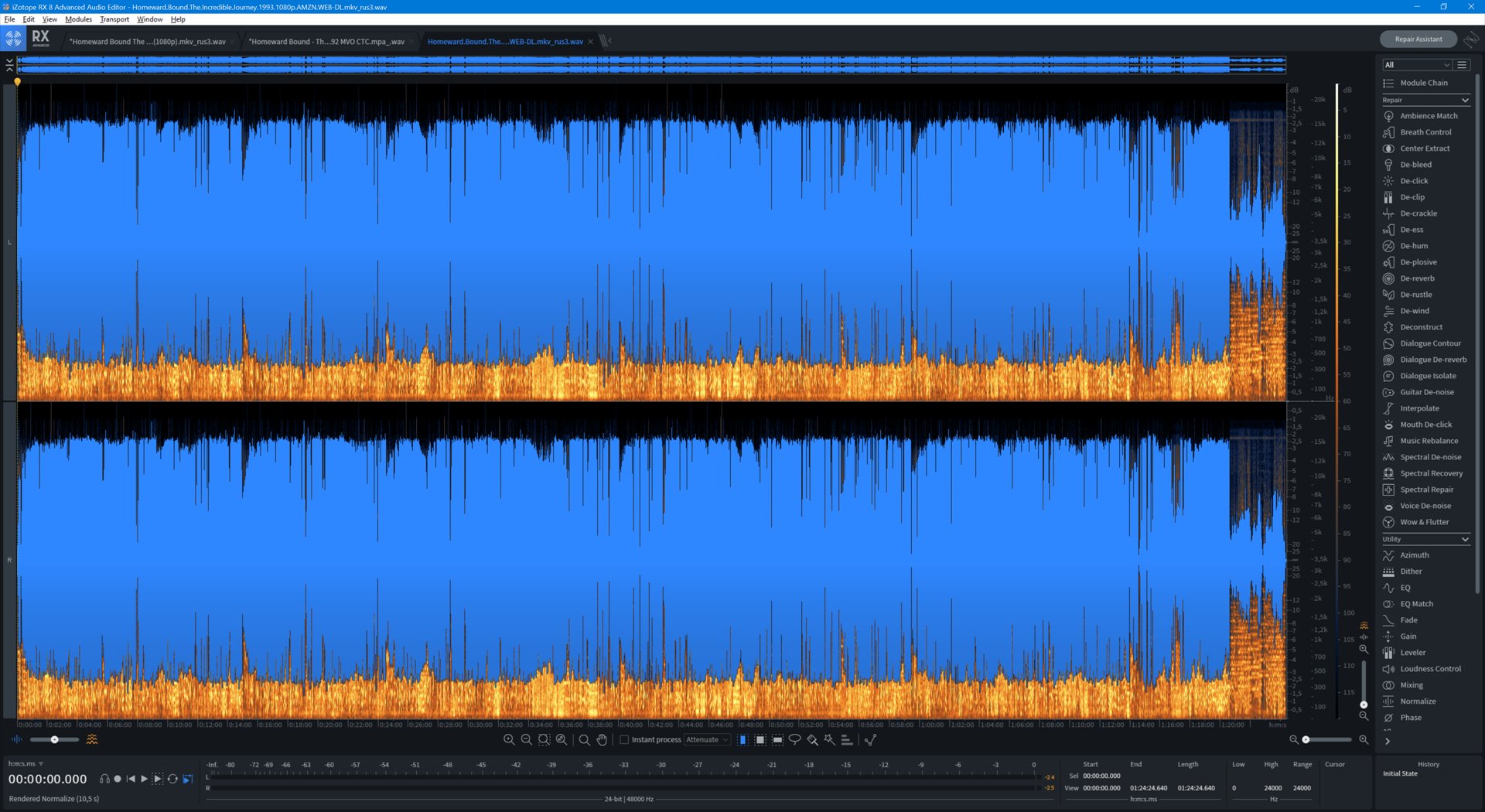Toggle the Frequency selection tool

tap(777, 740)
